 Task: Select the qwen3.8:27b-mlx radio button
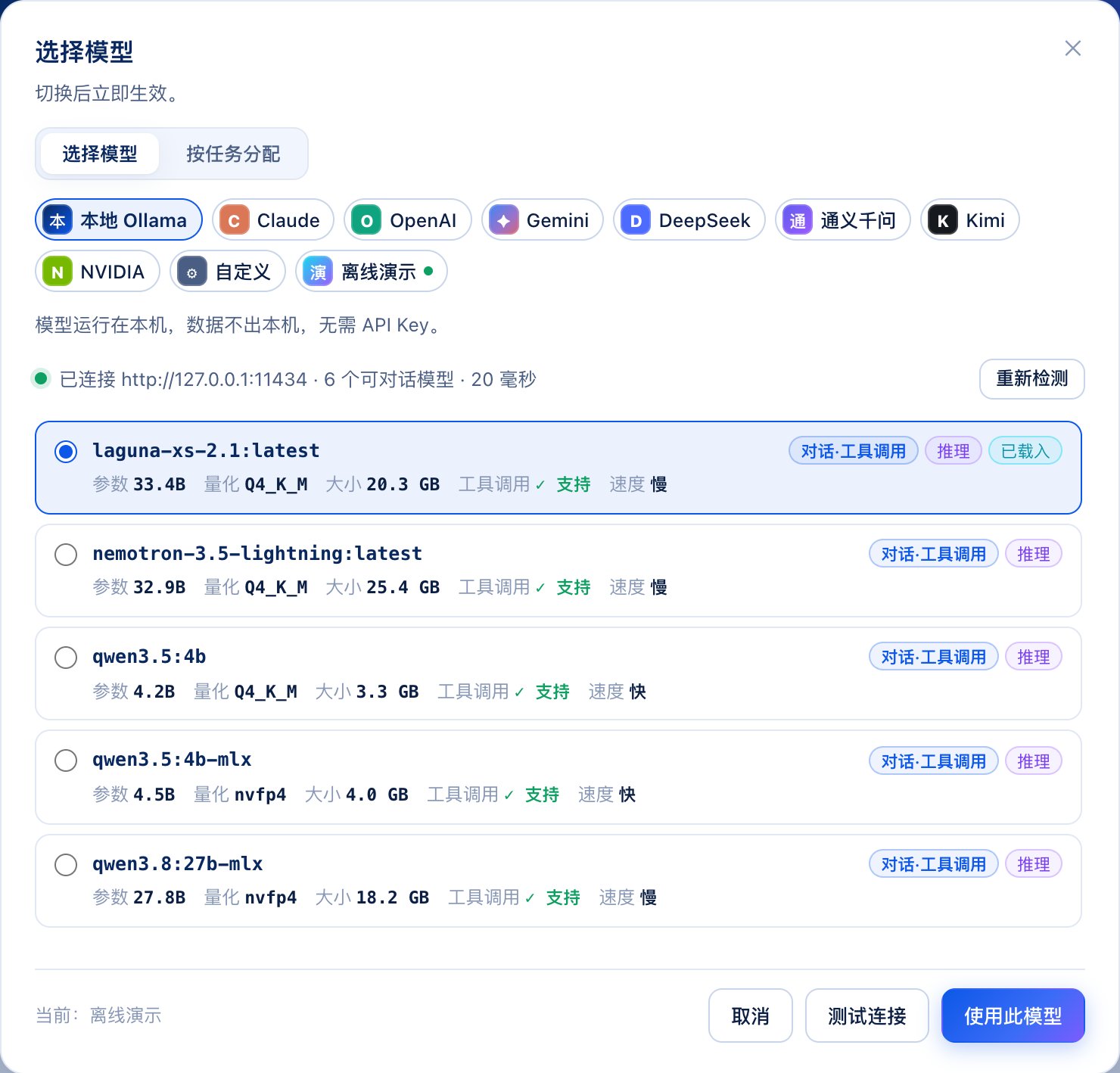pyautogui.click(x=66, y=864)
